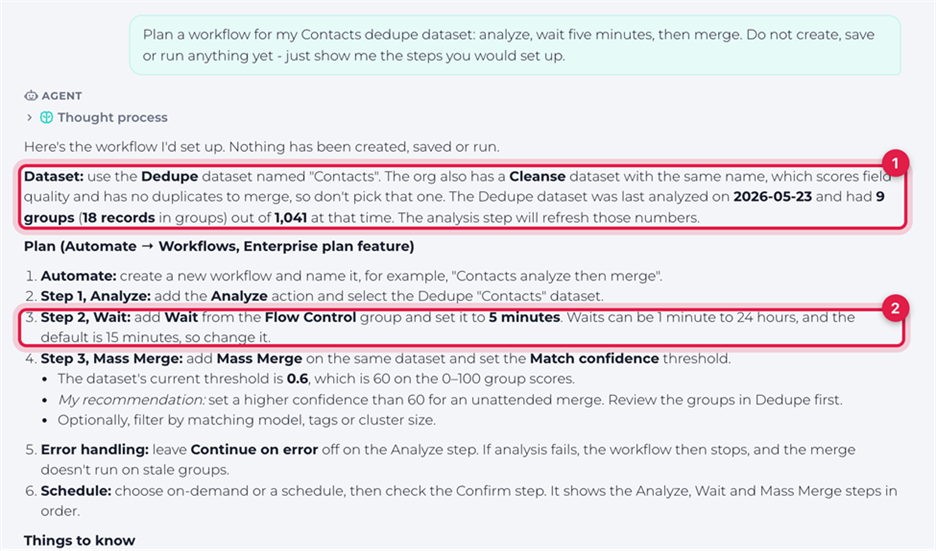Click the Things to know heading
Screen dimensions: 936x551
pos(79,541)
